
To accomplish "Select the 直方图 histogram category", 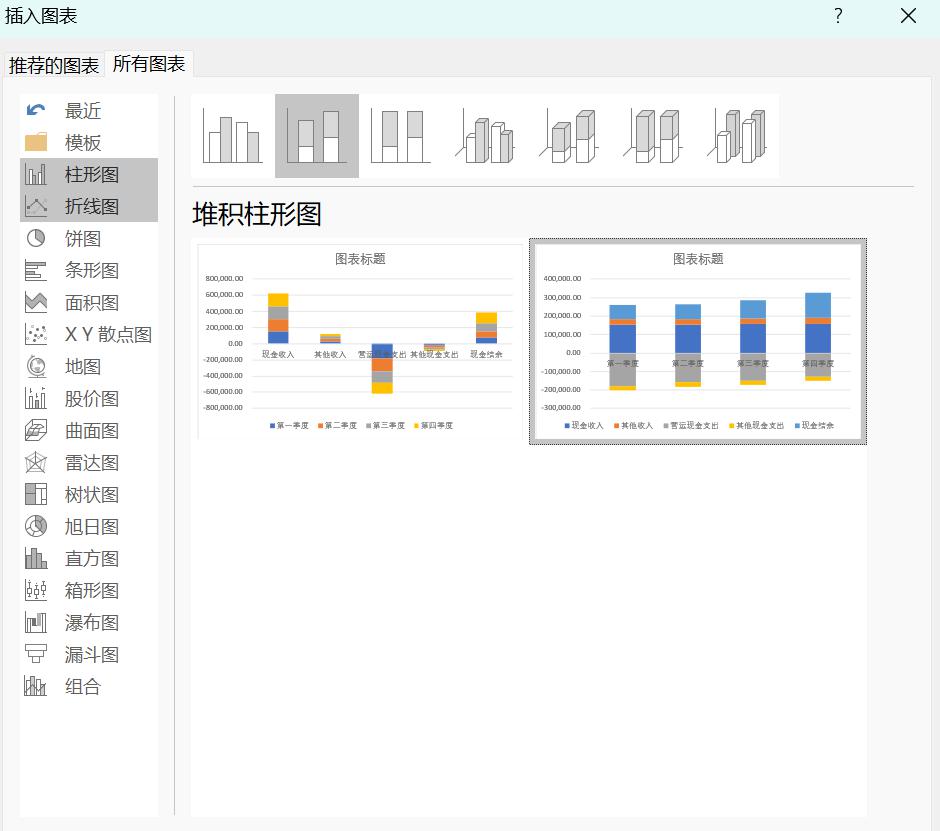I will click(89, 559).
